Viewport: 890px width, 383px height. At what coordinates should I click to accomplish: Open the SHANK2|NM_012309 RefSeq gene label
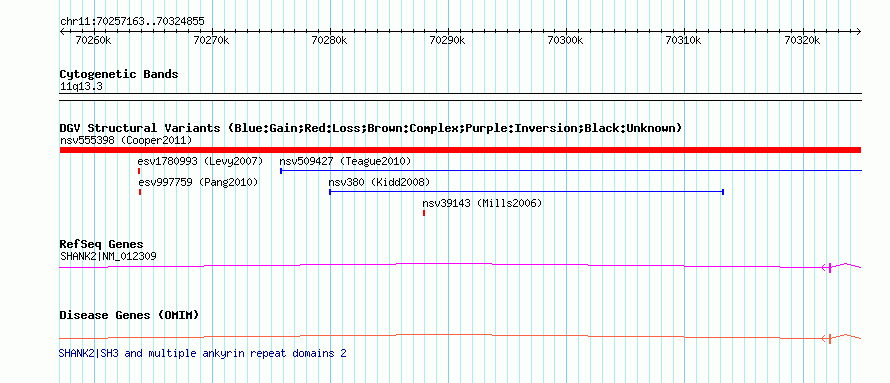pos(108,256)
